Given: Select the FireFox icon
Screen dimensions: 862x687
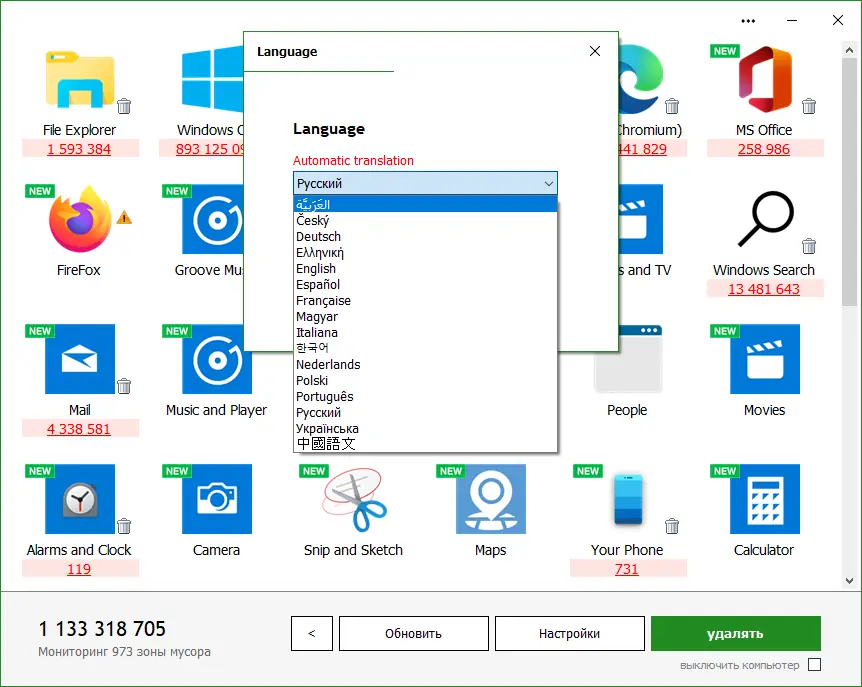Looking at the screenshot, I should [80, 219].
